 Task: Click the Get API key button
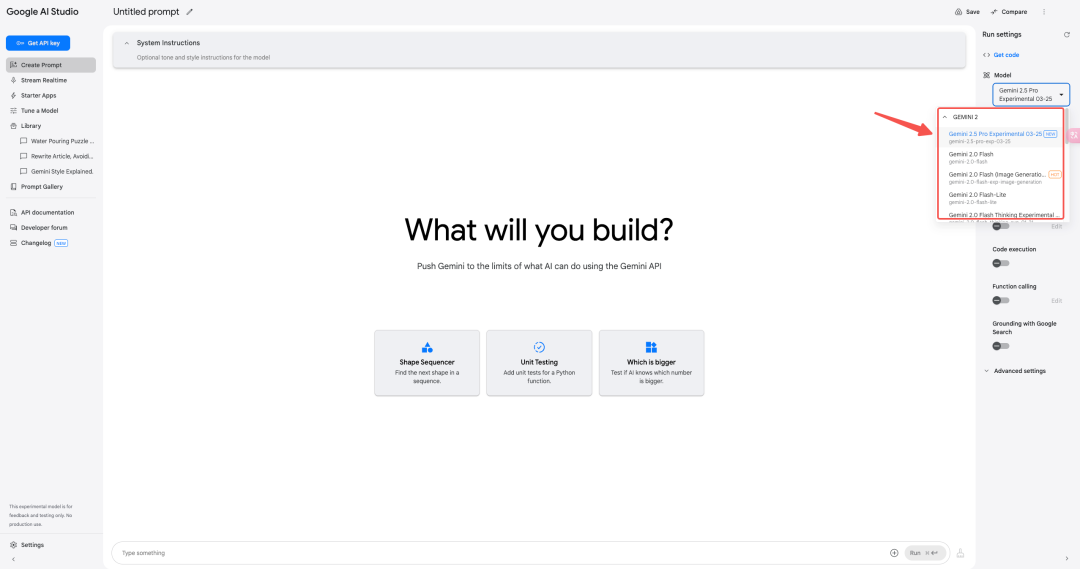[38, 43]
